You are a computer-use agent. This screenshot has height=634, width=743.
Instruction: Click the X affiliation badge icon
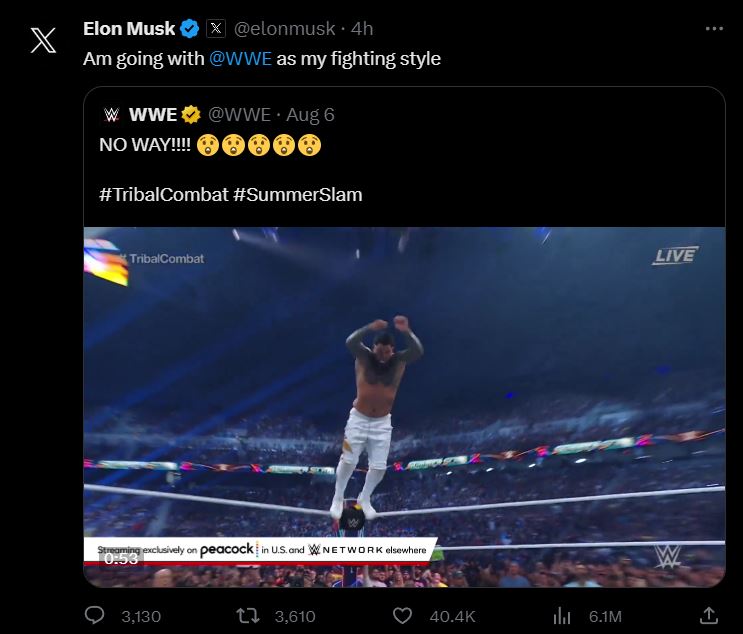tap(216, 29)
